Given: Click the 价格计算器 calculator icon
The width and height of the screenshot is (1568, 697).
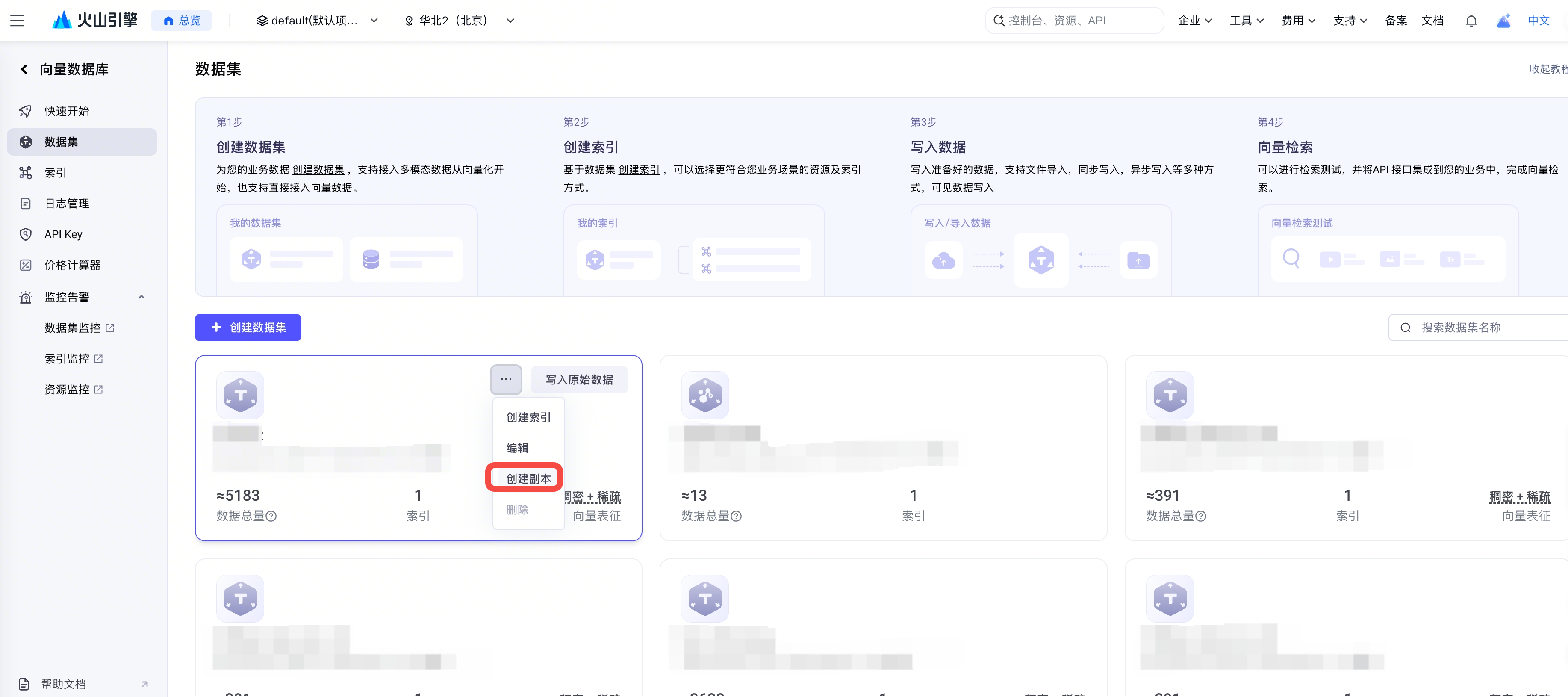Looking at the screenshot, I should click(x=26, y=265).
